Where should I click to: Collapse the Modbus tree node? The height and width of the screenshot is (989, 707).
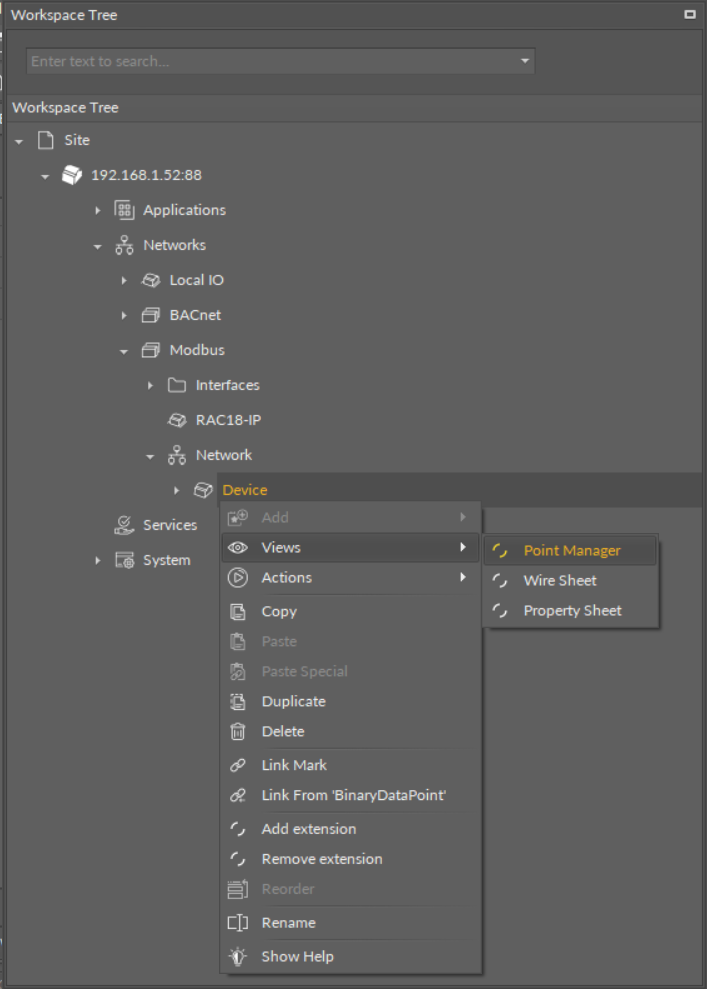pos(124,351)
